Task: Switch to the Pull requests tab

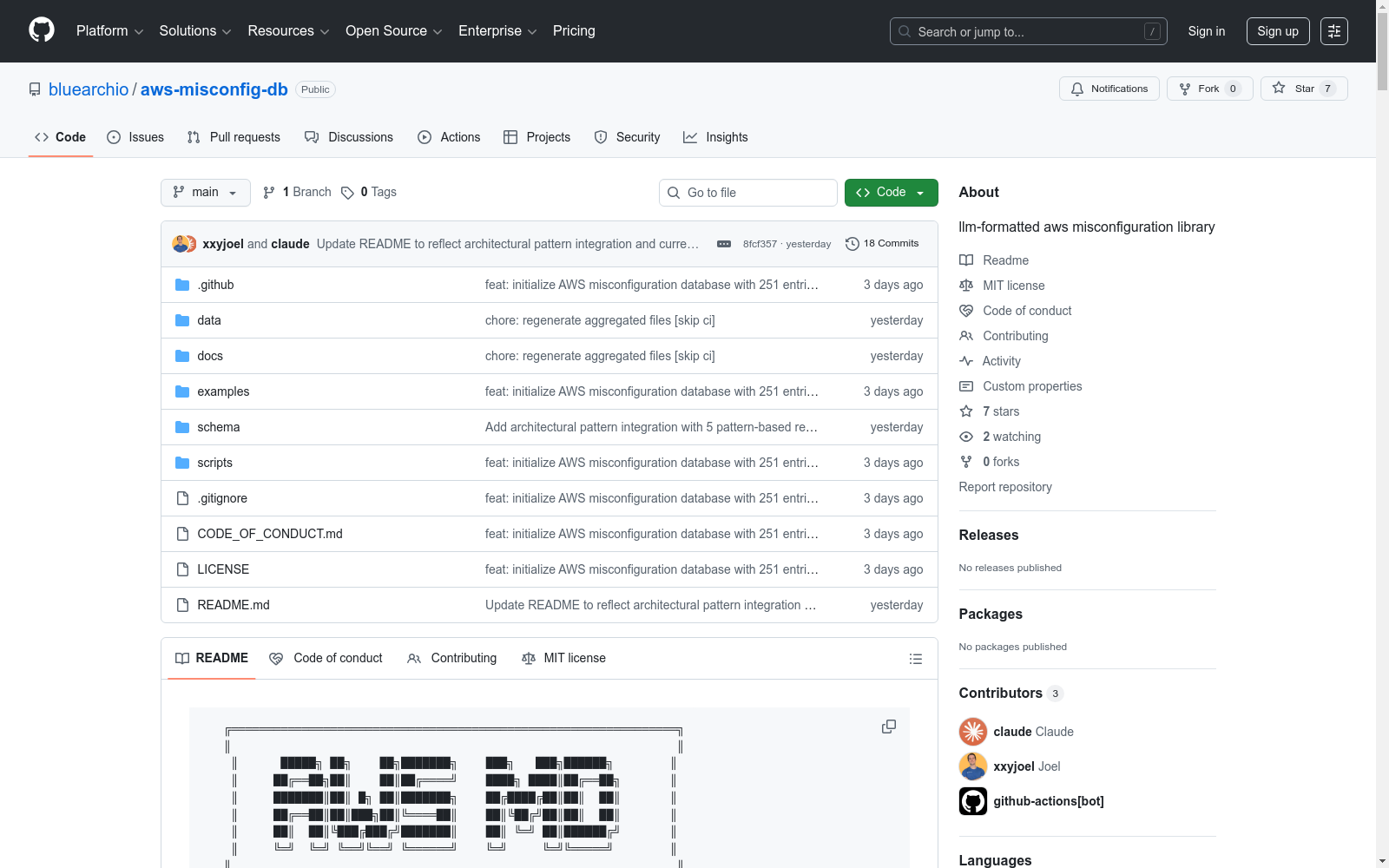Action: (x=234, y=137)
